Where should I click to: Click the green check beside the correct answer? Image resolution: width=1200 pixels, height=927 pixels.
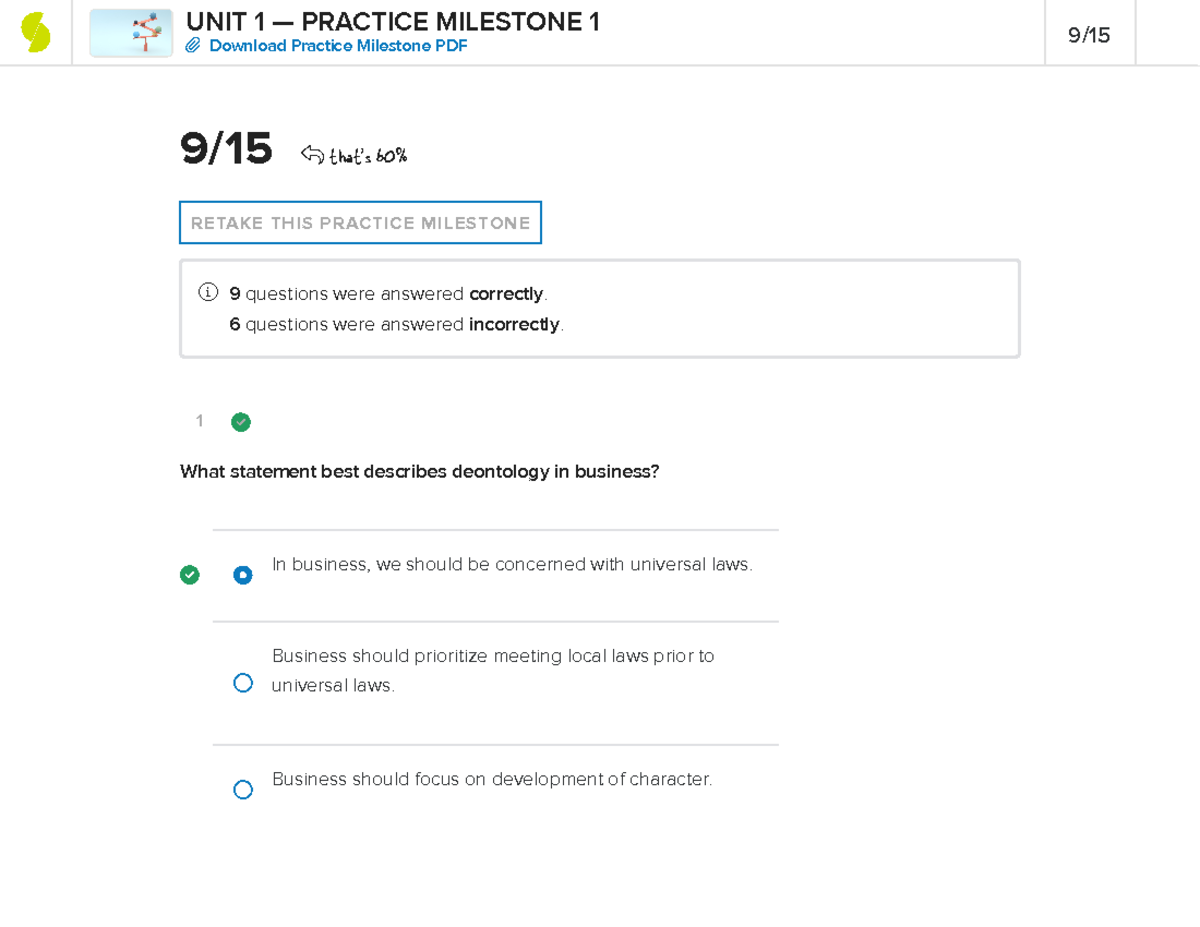click(190, 575)
